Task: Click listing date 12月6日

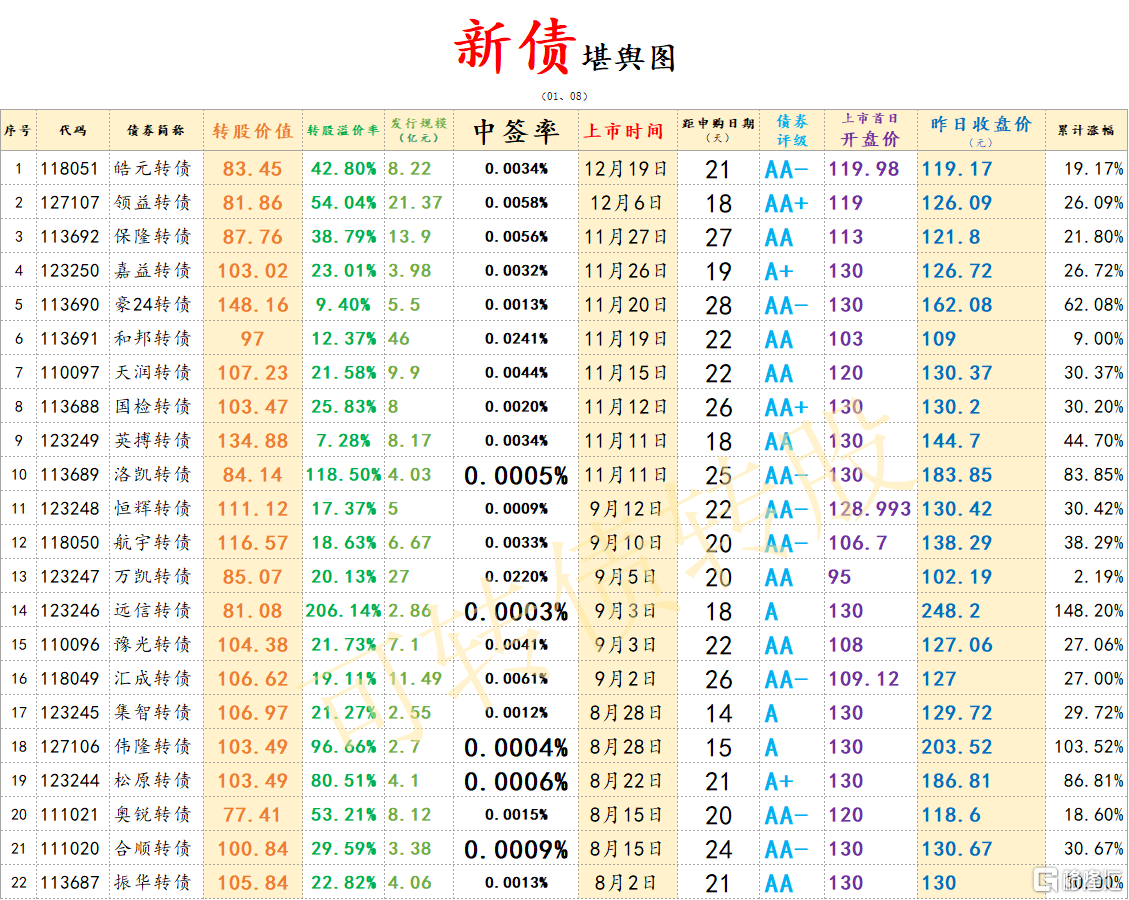Action: [x=625, y=202]
